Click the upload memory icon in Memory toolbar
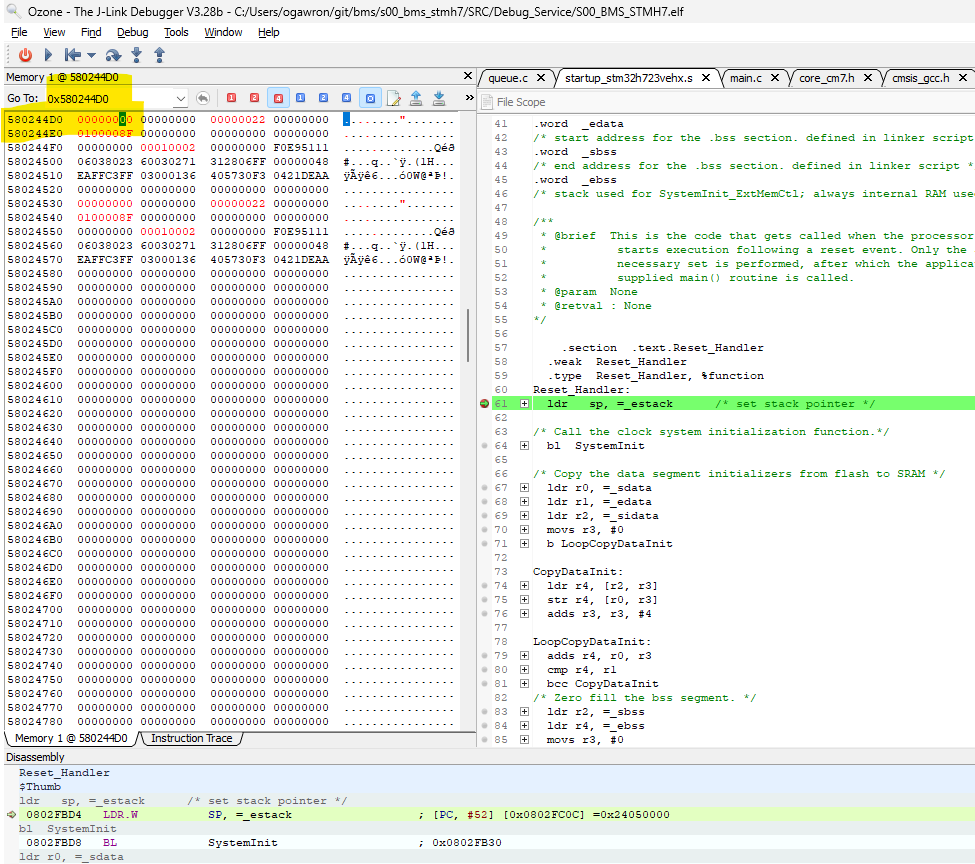The image size is (975, 864). point(416,98)
